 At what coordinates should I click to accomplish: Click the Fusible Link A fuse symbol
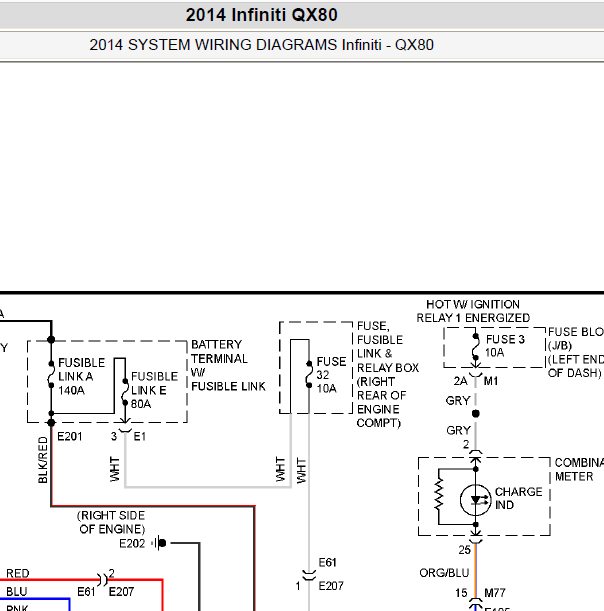[51, 374]
